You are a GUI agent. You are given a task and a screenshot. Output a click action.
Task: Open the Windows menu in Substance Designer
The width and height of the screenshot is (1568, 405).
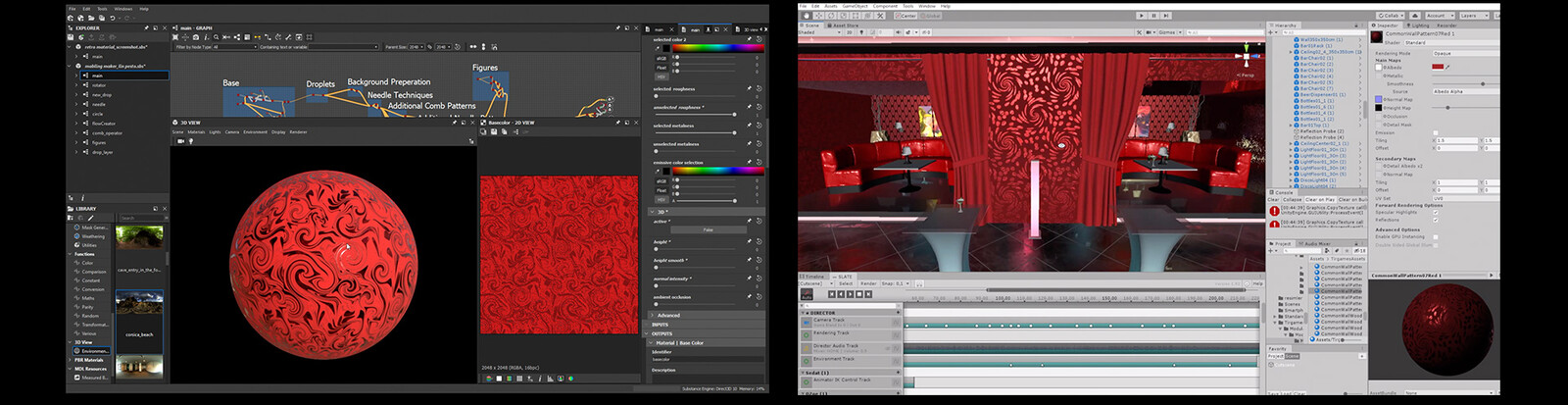coord(122,9)
